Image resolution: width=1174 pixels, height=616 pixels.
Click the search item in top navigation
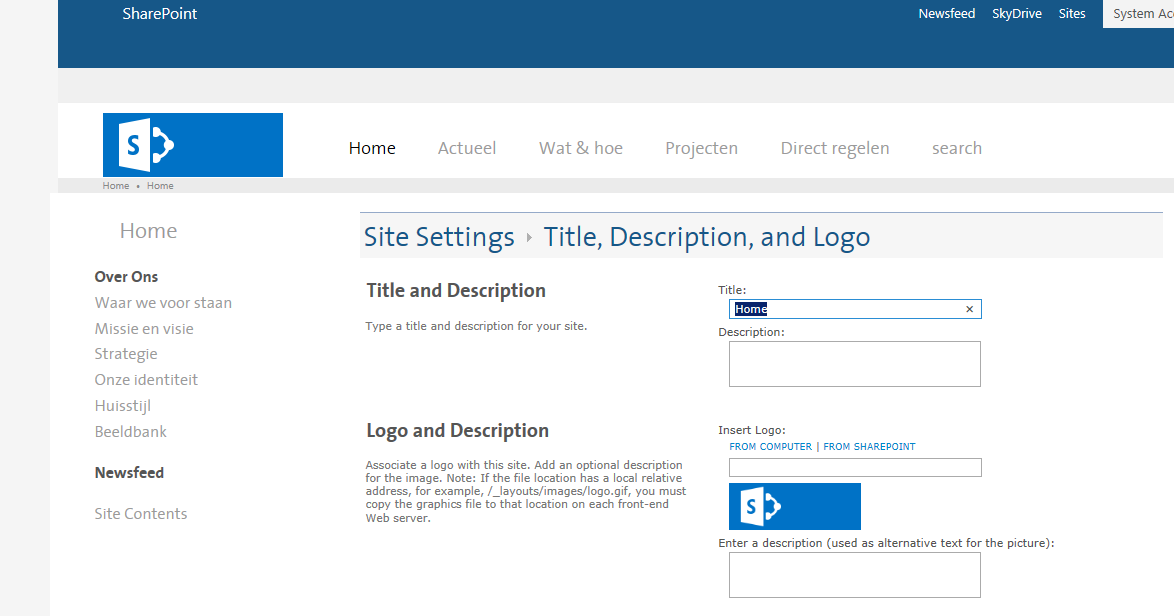click(956, 147)
